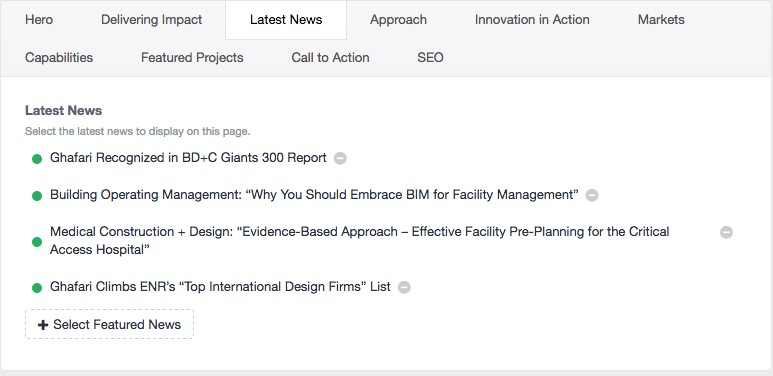Open the Building Operating Management BIM article
This screenshot has height=376, width=773.
pyautogui.click(x=314, y=195)
